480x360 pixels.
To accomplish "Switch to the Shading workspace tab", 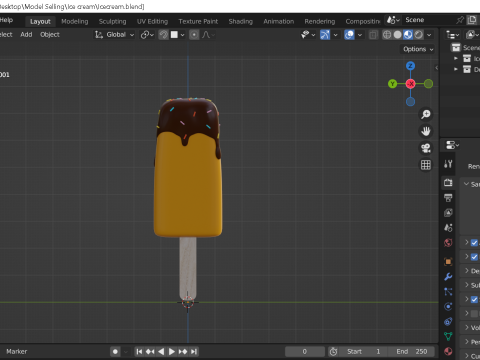I will pos(241,21).
